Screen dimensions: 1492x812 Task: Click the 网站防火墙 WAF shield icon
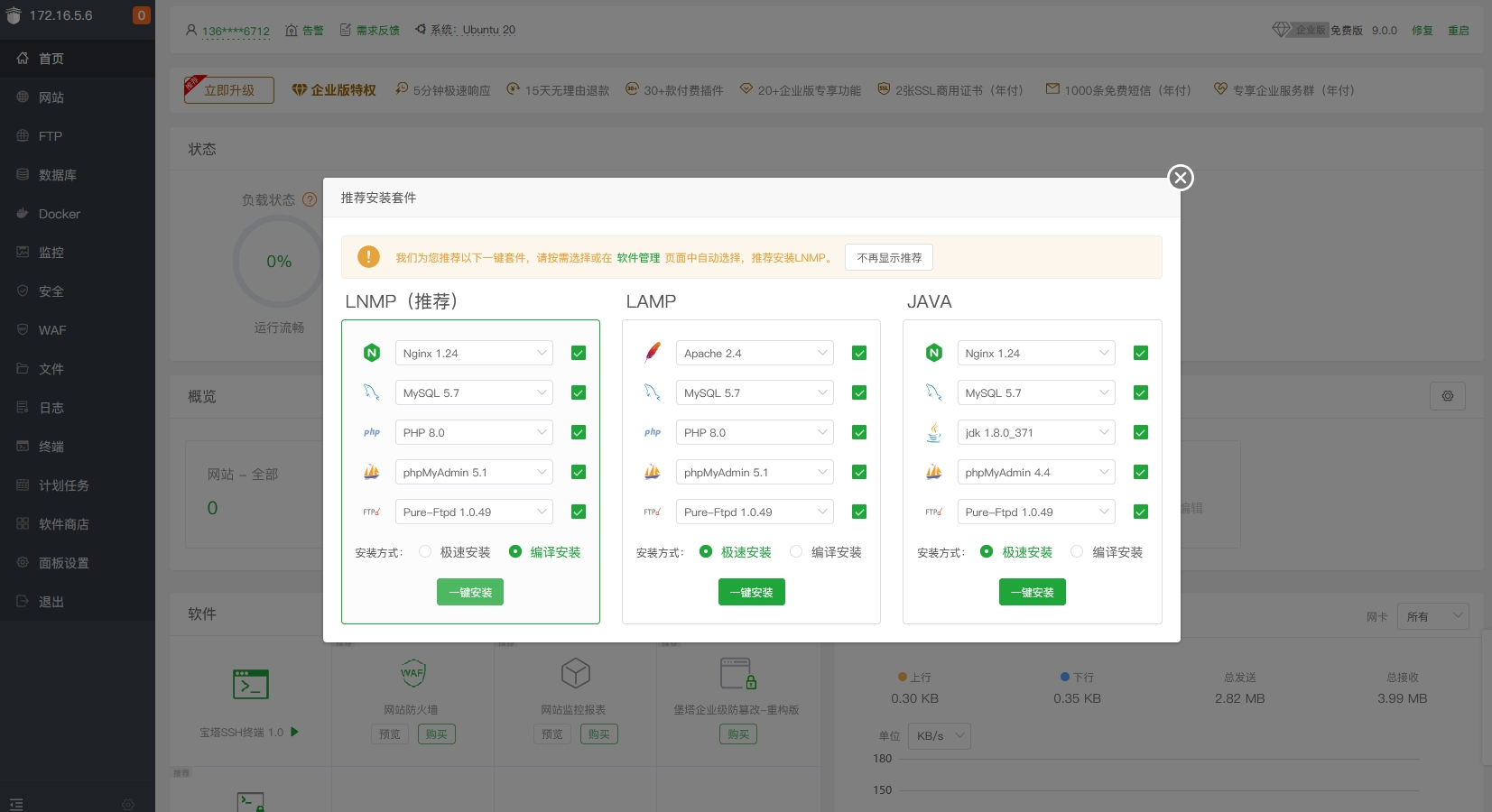412,672
